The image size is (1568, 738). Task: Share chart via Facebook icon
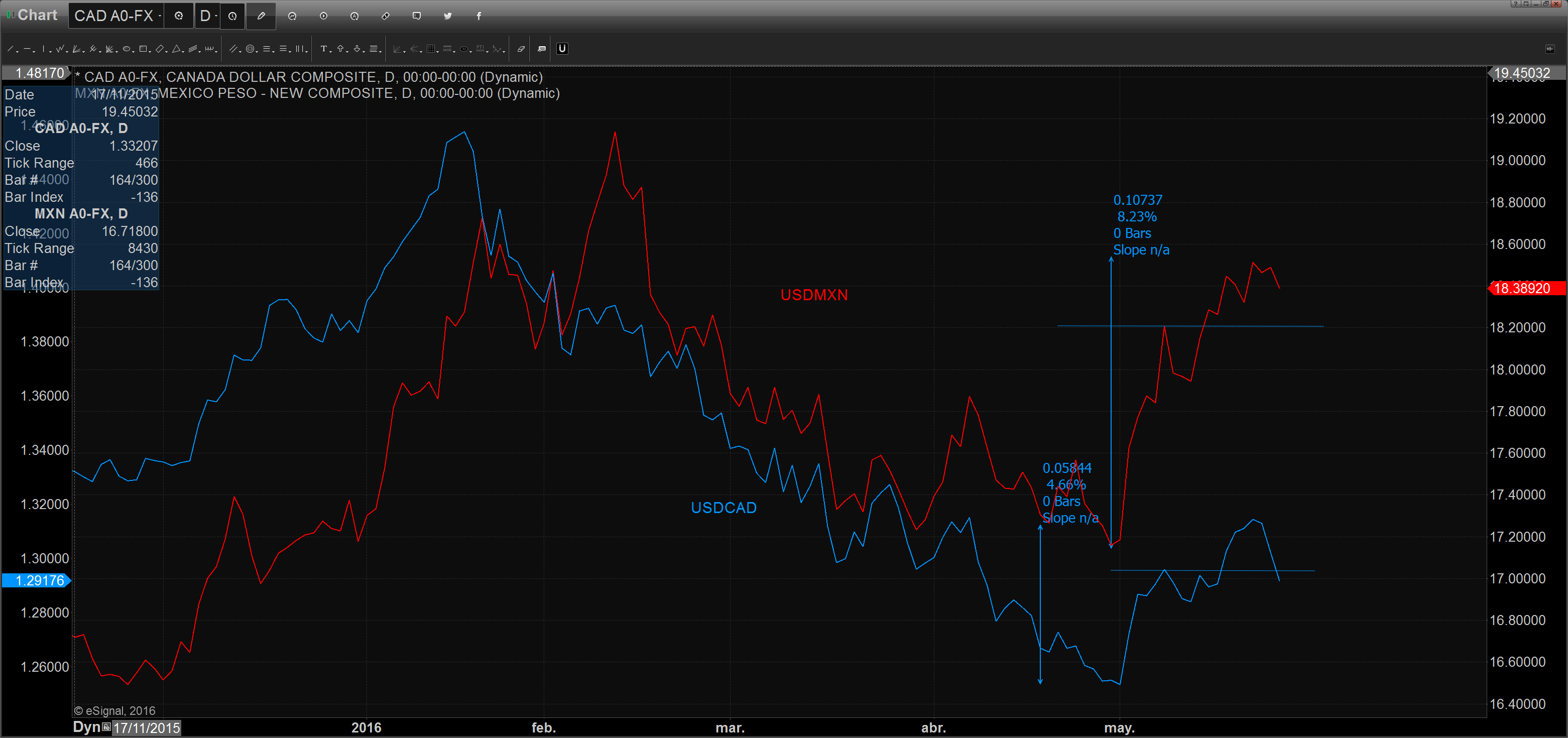479,16
